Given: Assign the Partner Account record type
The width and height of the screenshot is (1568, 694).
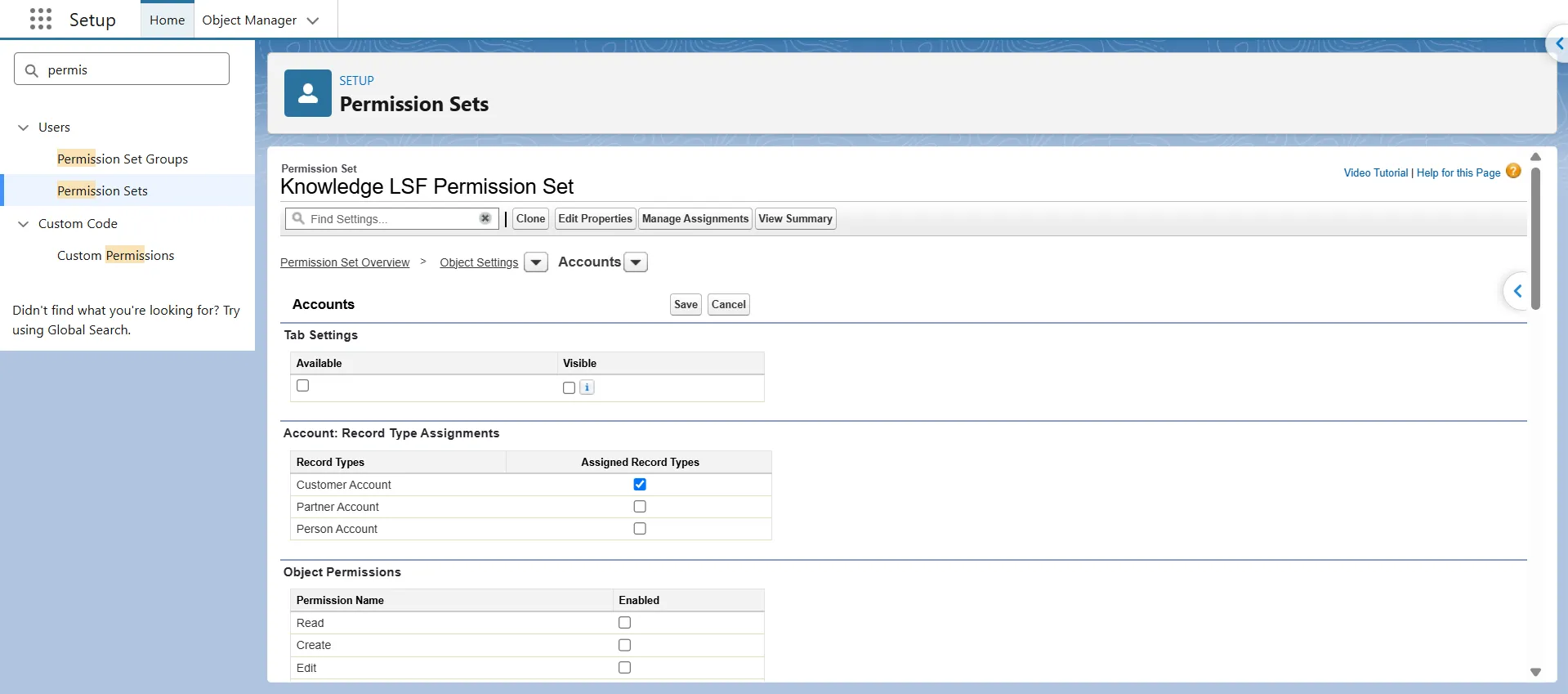Looking at the screenshot, I should (x=640, y=507).
